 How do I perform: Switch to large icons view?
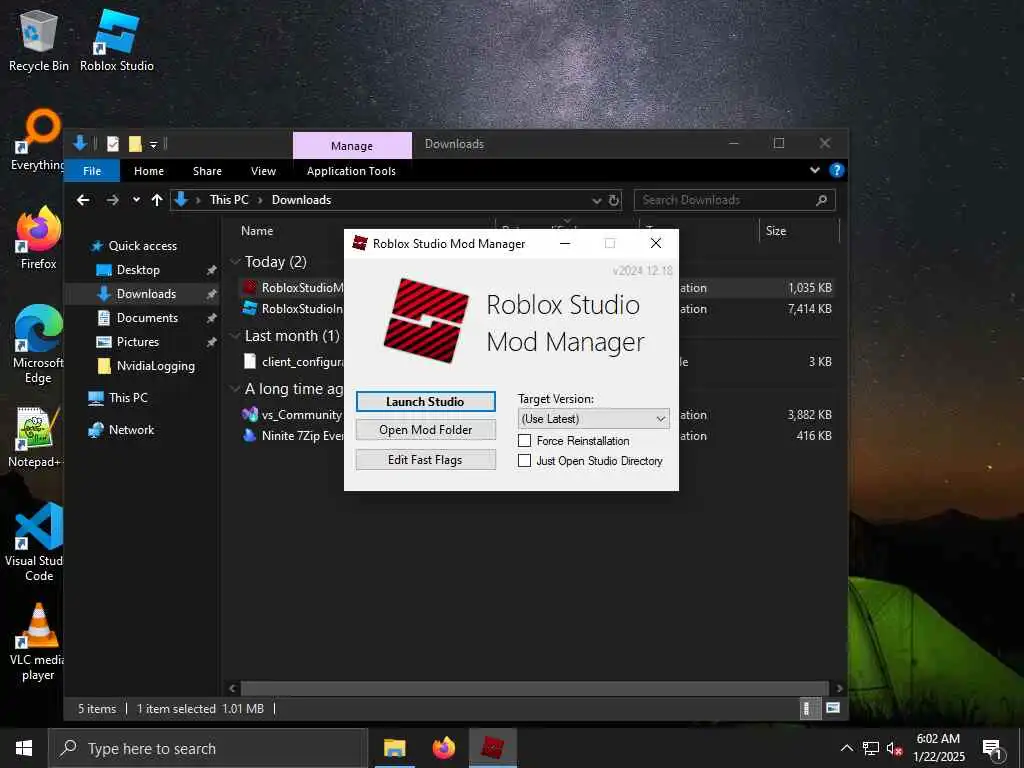[833, 708]
